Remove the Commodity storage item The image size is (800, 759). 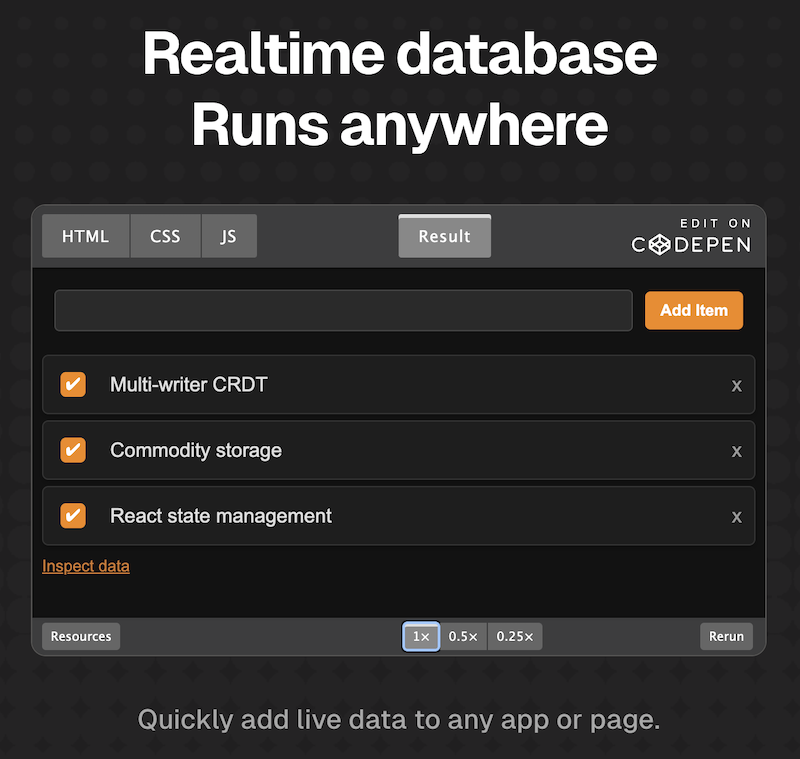click(x=737, y=451)
